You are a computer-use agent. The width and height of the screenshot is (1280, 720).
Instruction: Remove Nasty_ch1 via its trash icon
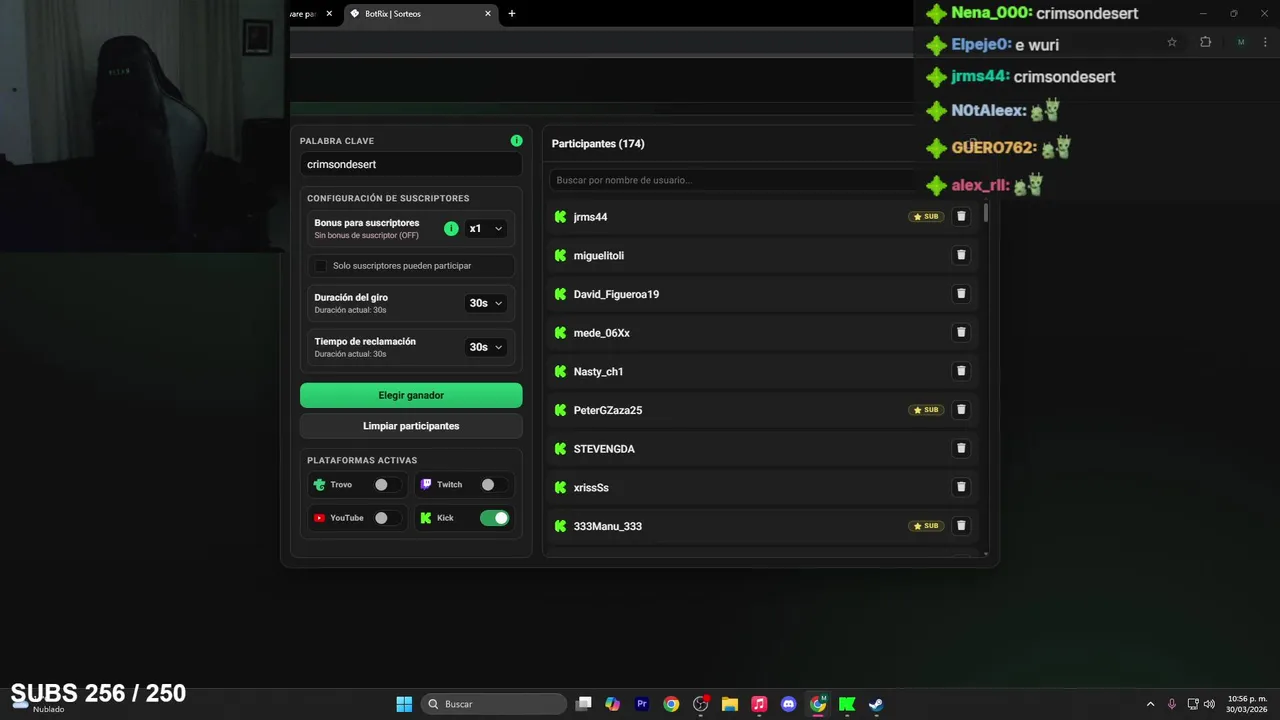[x=961, y=371]
